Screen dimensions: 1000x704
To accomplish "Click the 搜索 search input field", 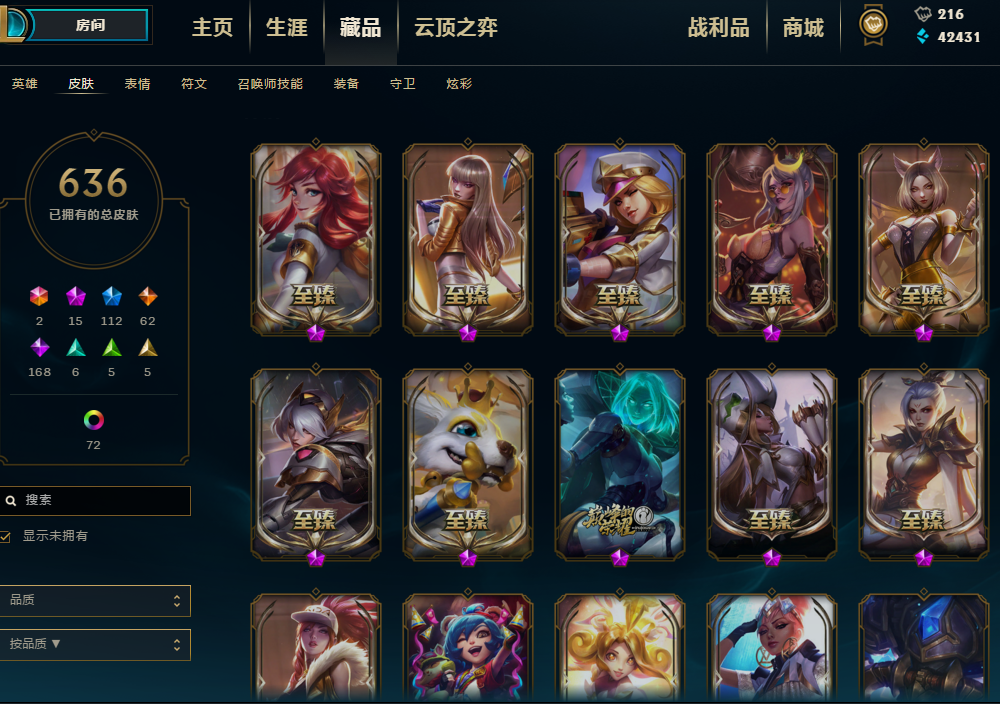I will tap(94, 501).
